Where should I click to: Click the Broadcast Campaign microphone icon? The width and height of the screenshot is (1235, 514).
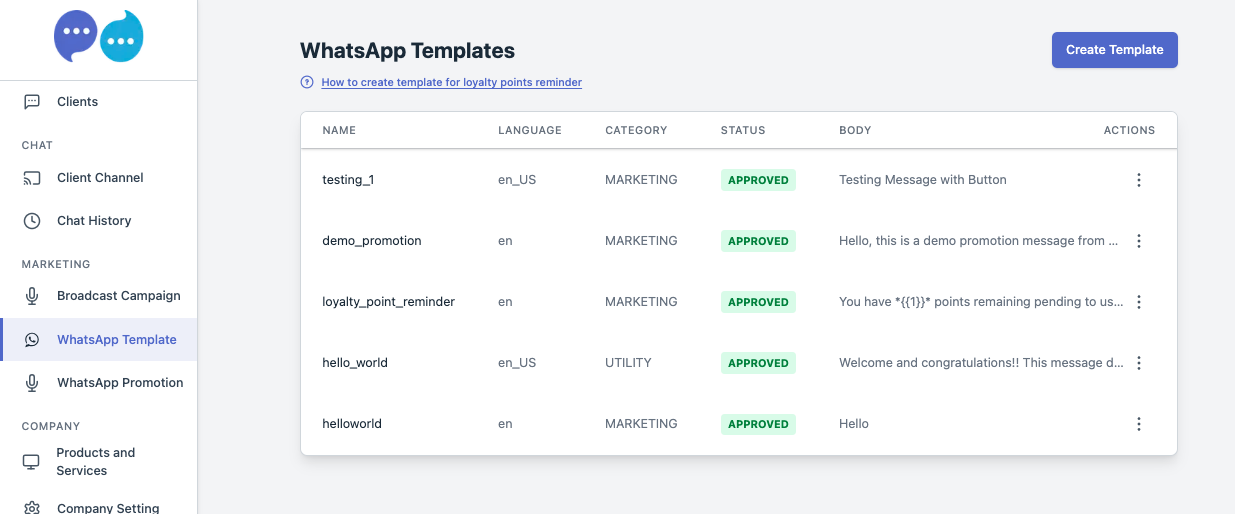(32, 296)
